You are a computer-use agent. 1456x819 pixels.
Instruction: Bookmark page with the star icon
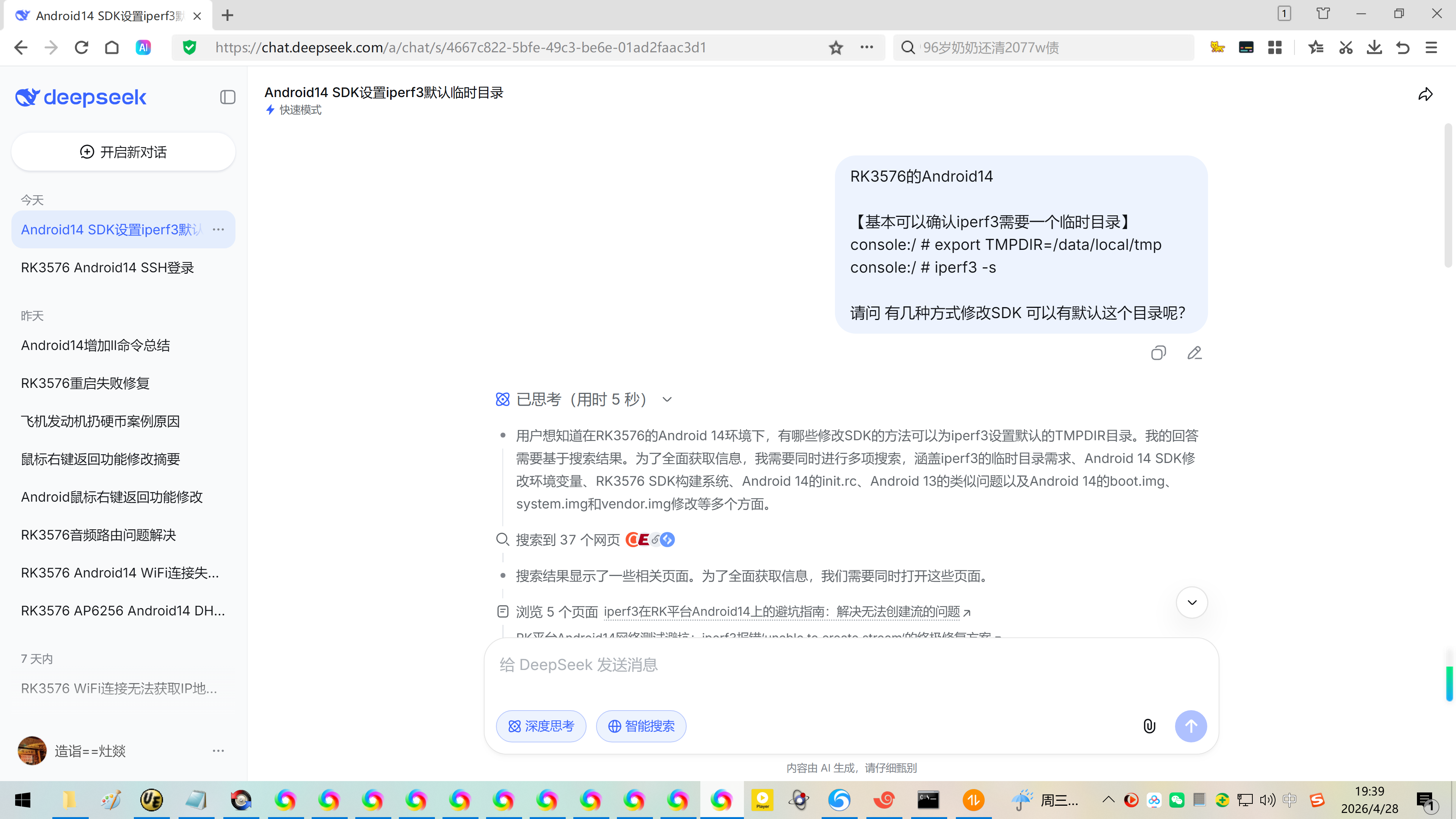[x=835, y=48]
